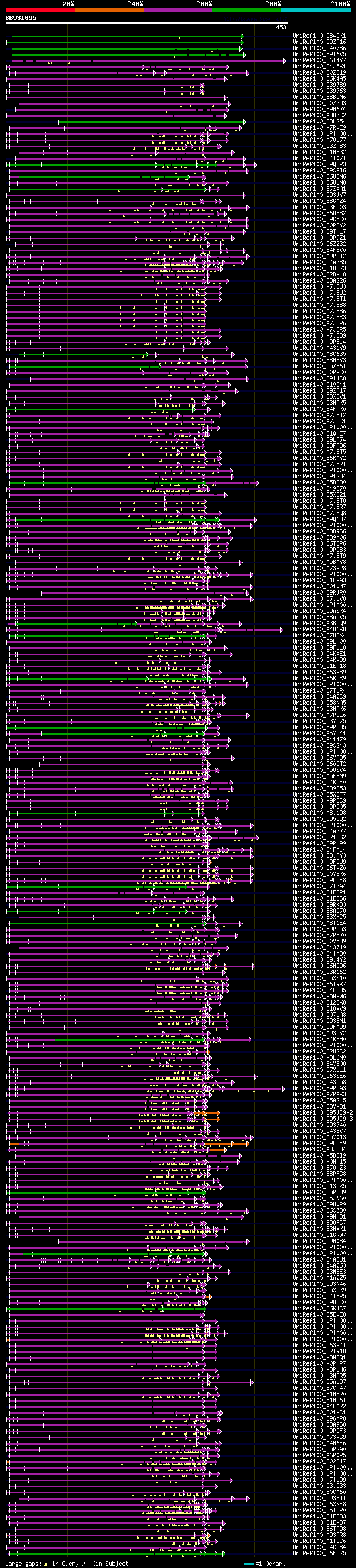Select the UniRef100_C1GKW7 label
The height and width of the screenshot is (1568, 356).
point(319,1235)
